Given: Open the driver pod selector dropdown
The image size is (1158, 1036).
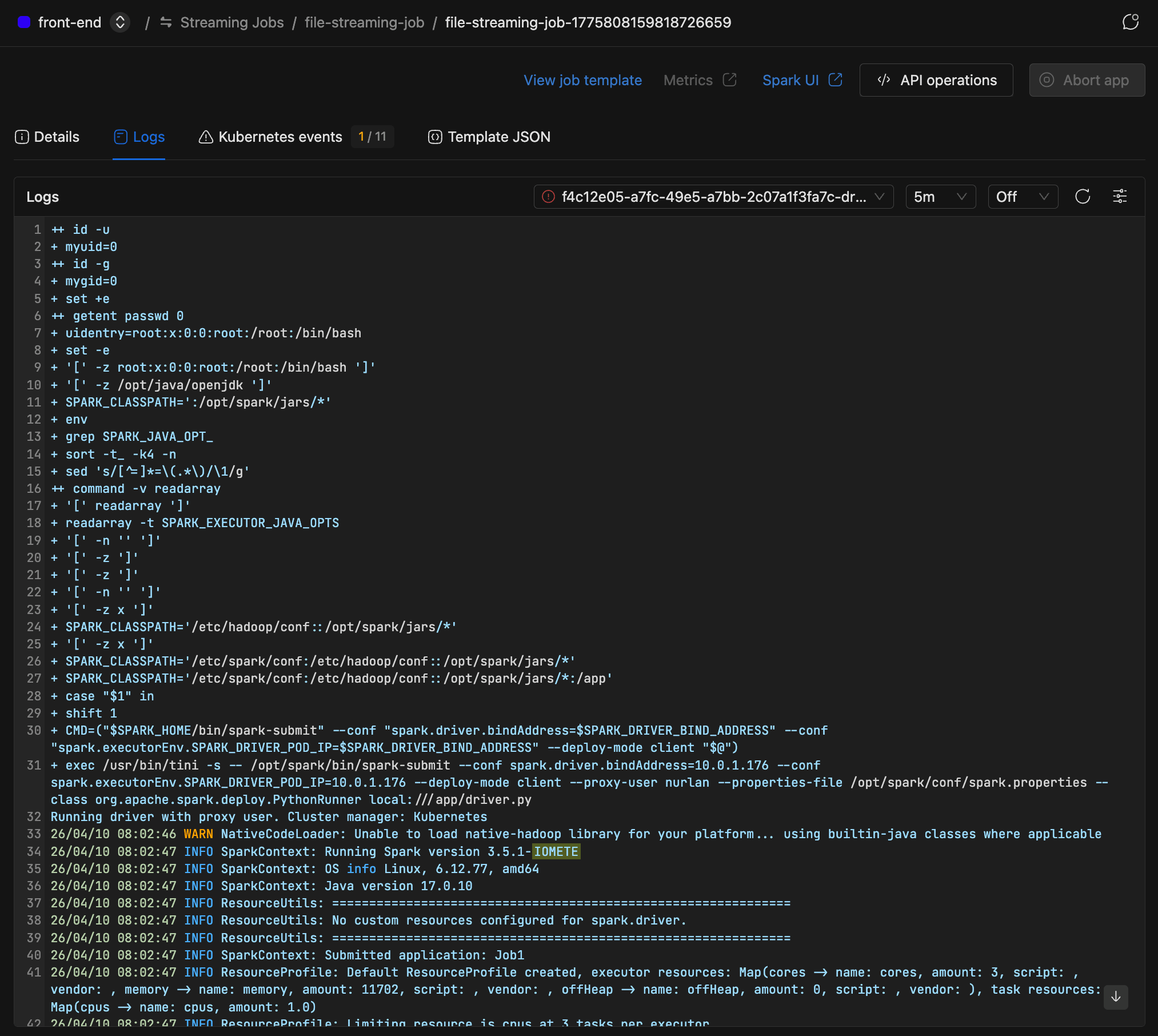Looking at the screenshot, I should click(x=713, y=197).
